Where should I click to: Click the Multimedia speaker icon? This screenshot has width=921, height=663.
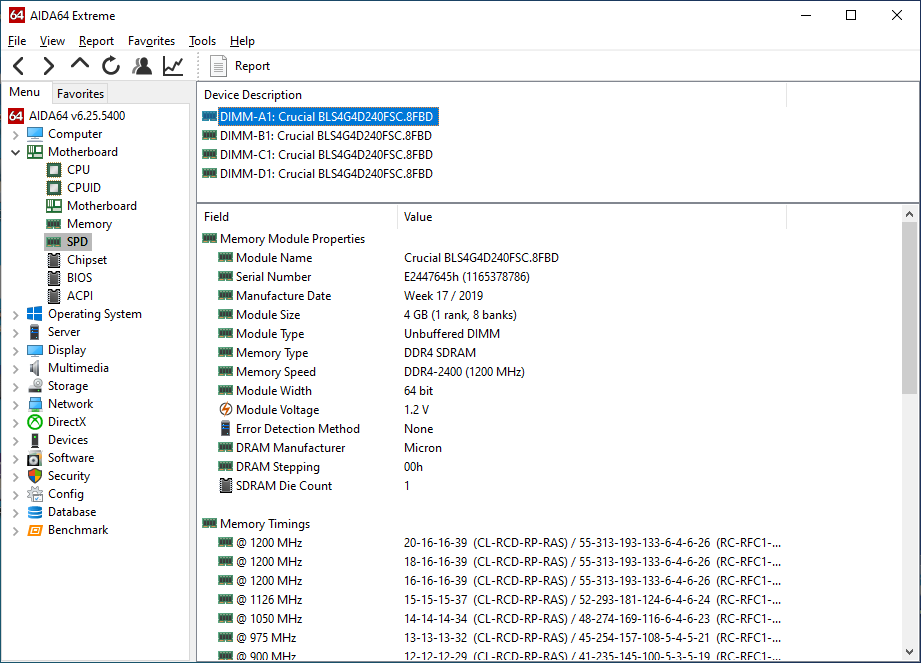(x=35, y=368)
